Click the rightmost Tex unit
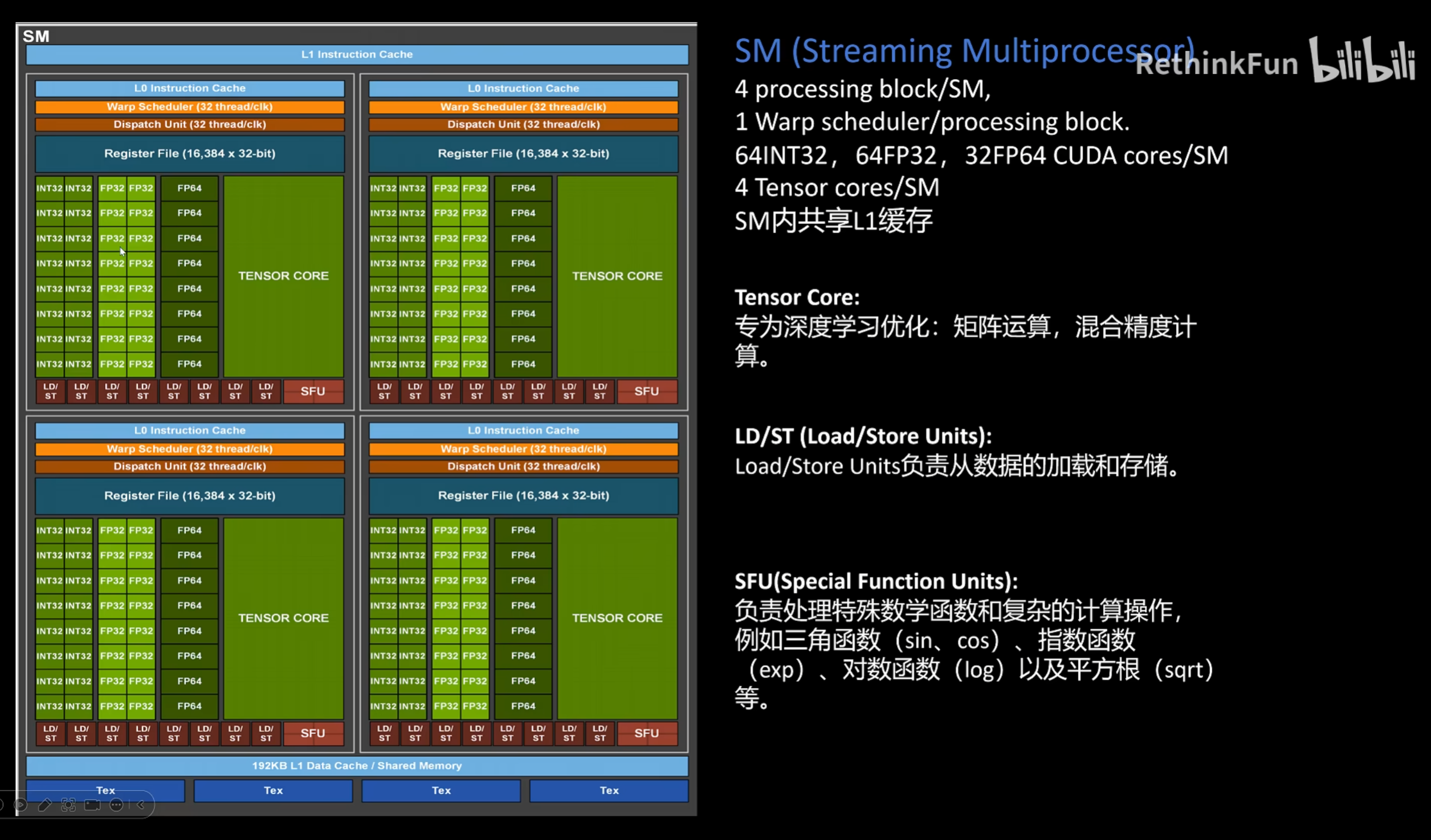Screen dimensions: 1431x840 tap(609, 790)
